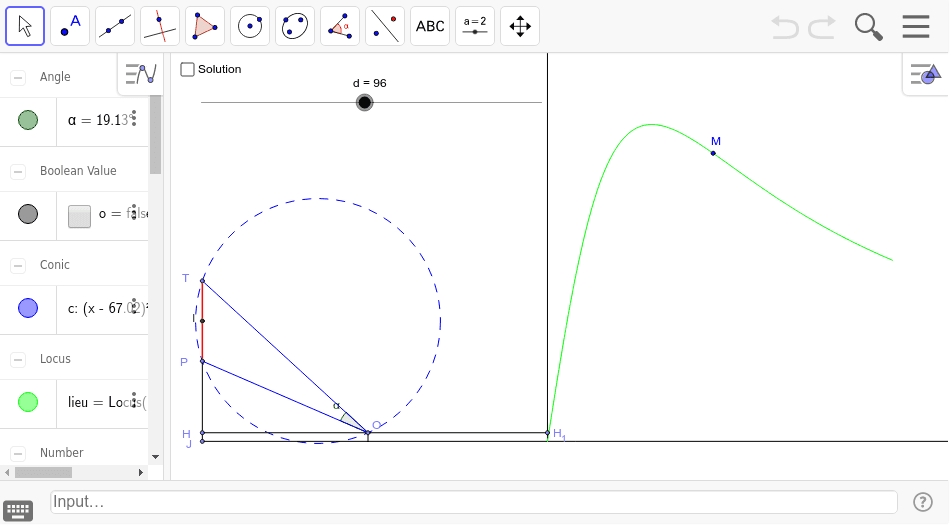This screenshot has height=525, width=950.
Task: Select the Ellipse conic tool
Action: point(295,26)
